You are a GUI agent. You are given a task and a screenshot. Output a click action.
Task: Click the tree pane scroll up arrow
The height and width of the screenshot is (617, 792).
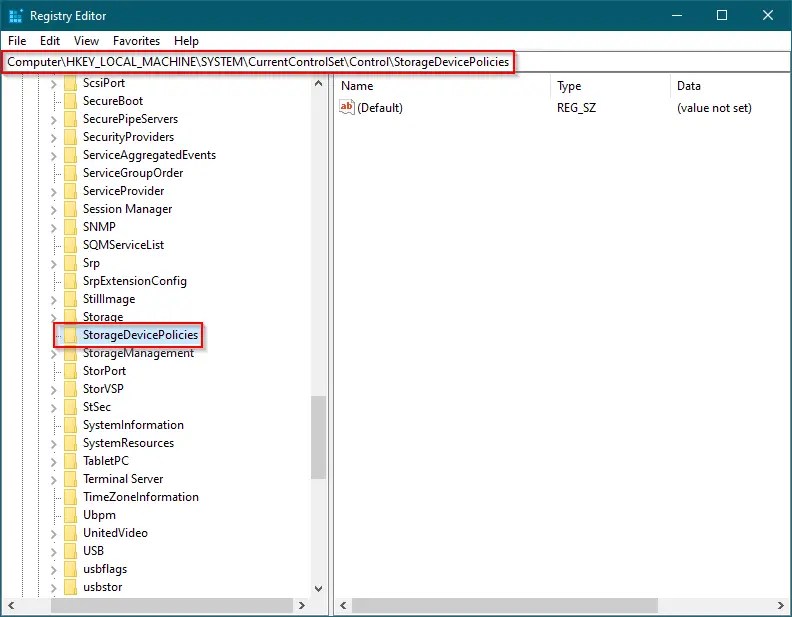coord(318,83)
